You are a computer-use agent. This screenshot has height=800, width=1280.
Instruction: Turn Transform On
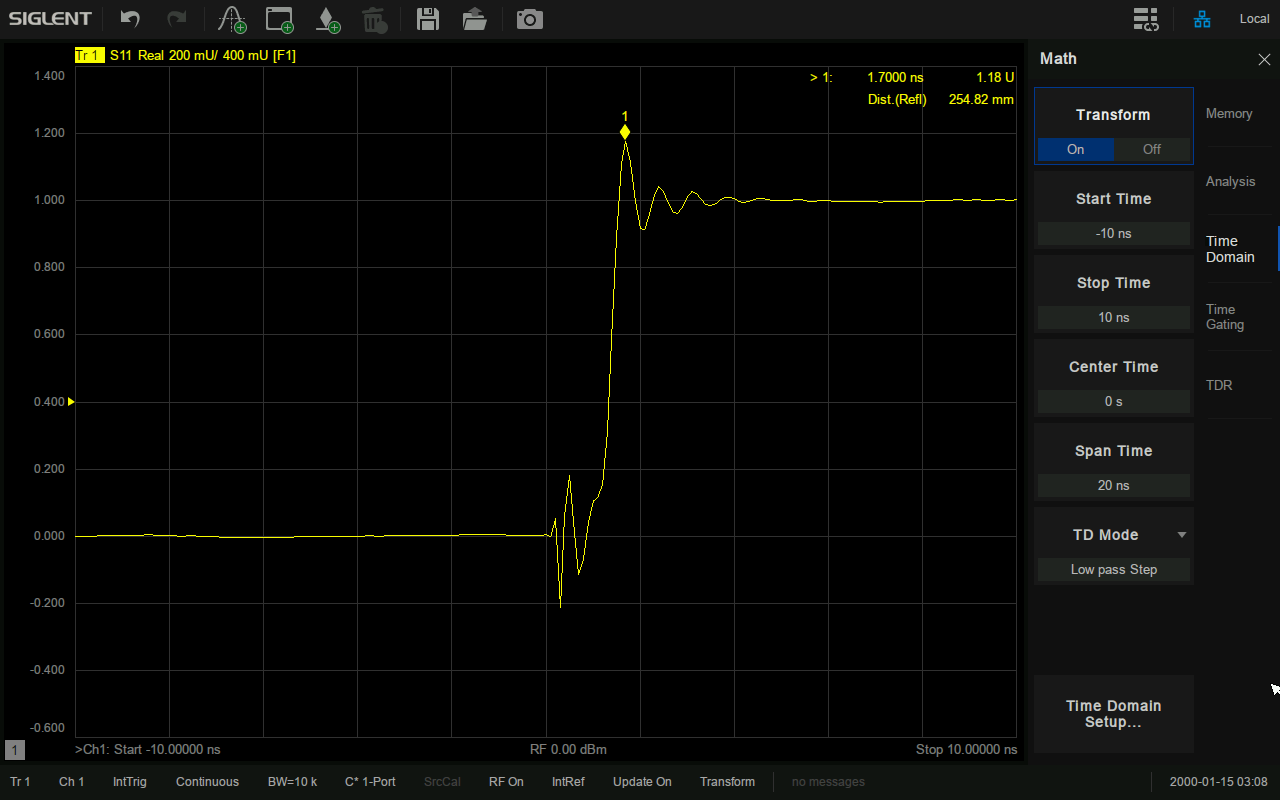tap(1075, 149)
